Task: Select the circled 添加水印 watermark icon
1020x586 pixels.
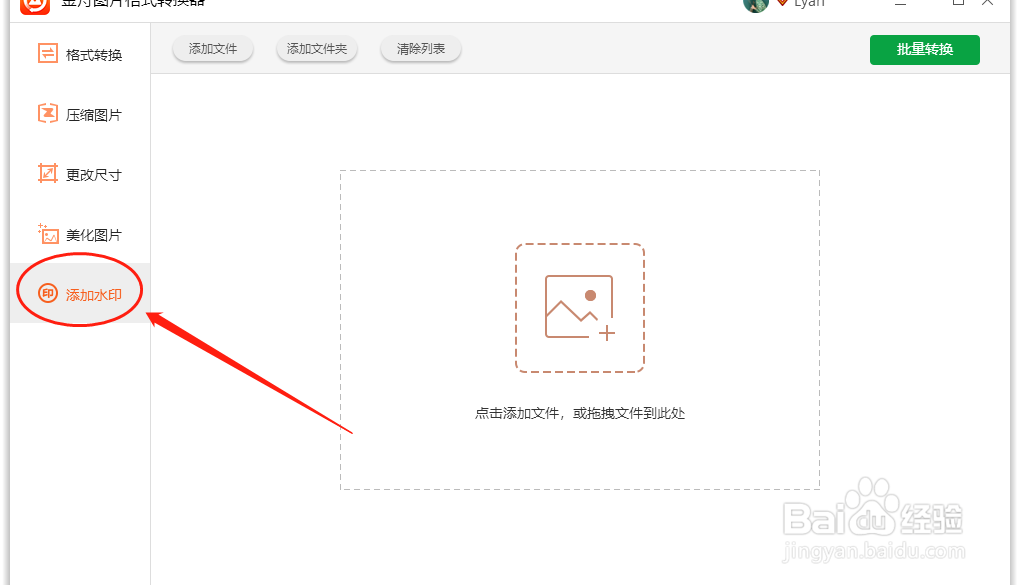Action: 46,292
